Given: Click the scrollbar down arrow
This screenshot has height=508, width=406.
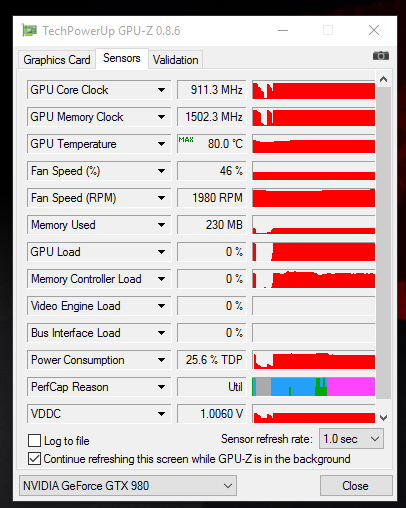Looking at the screenshot, I should [x=383, y=417].
